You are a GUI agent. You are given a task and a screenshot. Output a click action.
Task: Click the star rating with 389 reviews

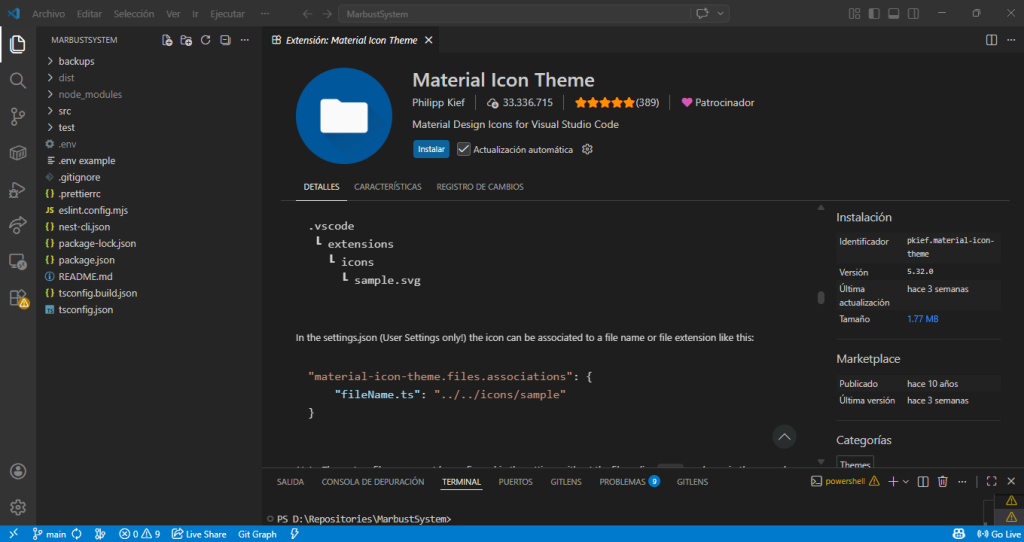point(617,103)
